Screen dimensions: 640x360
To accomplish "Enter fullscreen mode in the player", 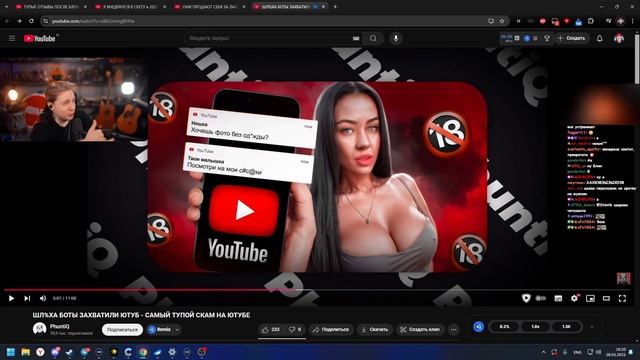I will pyautogui.click(x=622, y=298).
